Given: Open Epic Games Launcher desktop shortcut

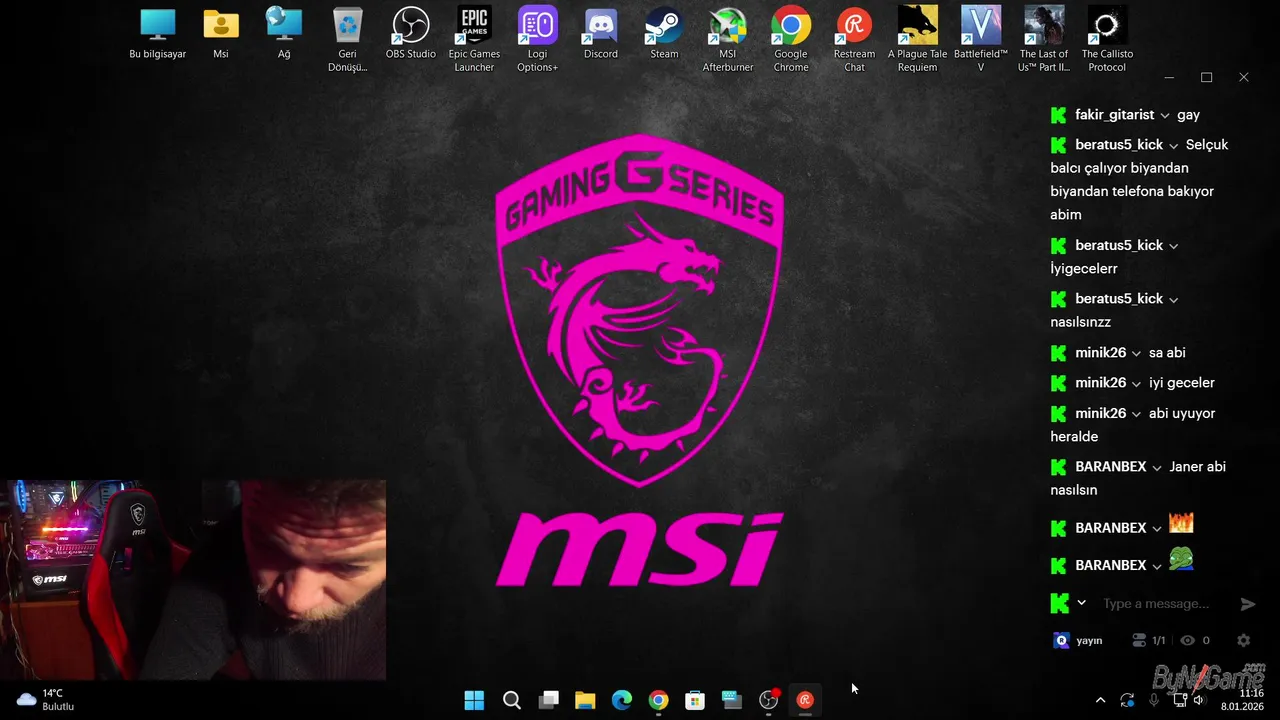Looking at the screenshot, I should pyautogui.click(x=474, y=40).
